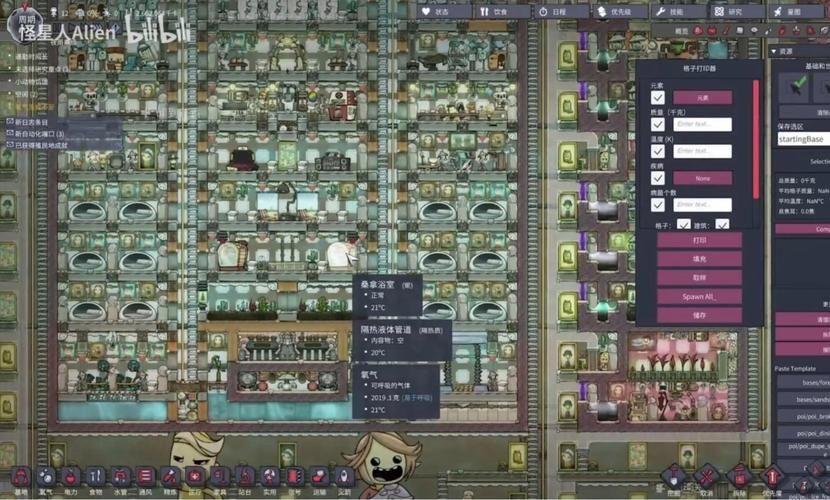Open the 日程 (Schedule) menu
The width and height of the screenshot is (830, 500).
coord(562,12)
